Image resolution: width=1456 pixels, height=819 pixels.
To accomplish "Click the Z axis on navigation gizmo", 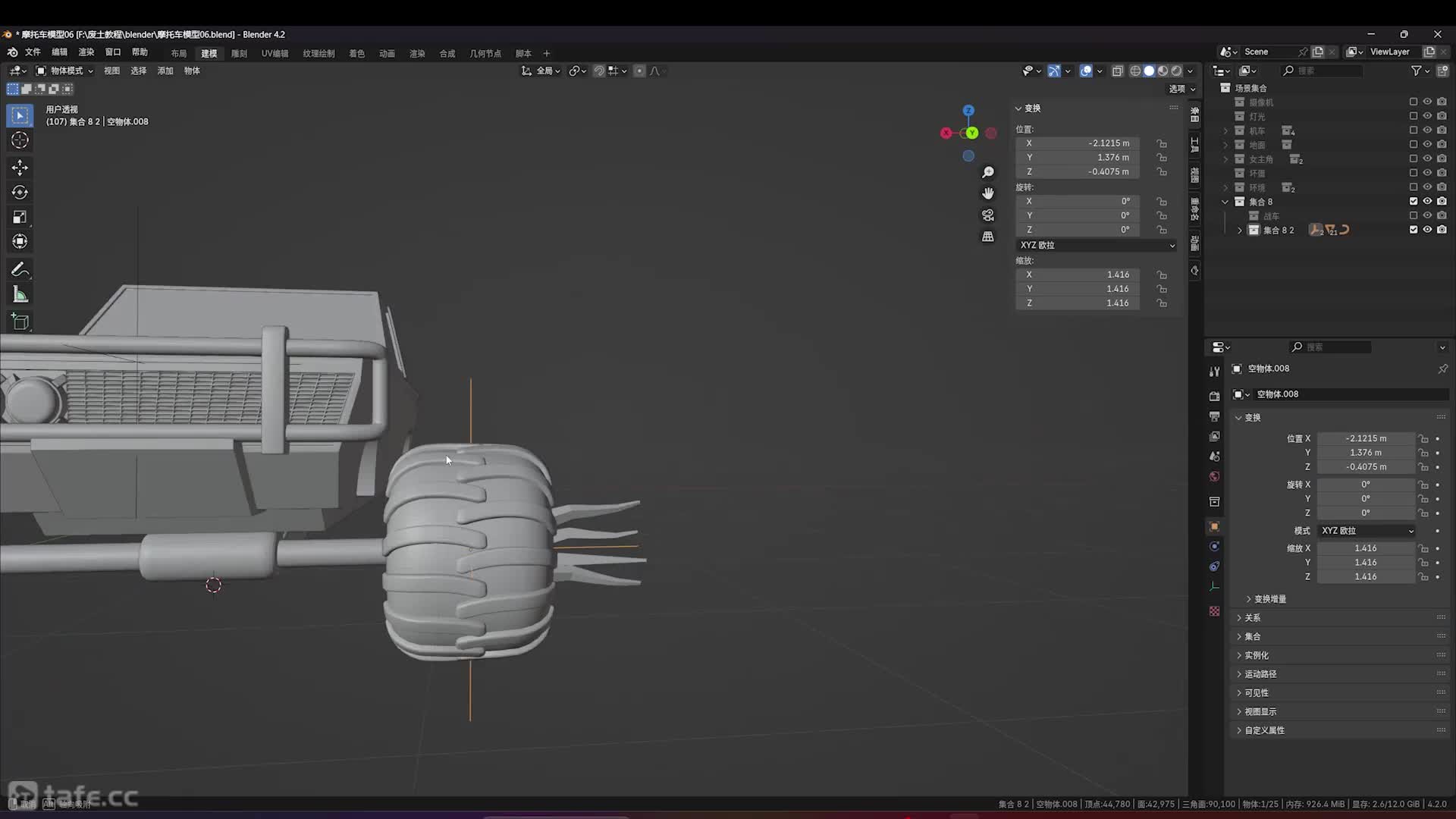I will 968,111.
